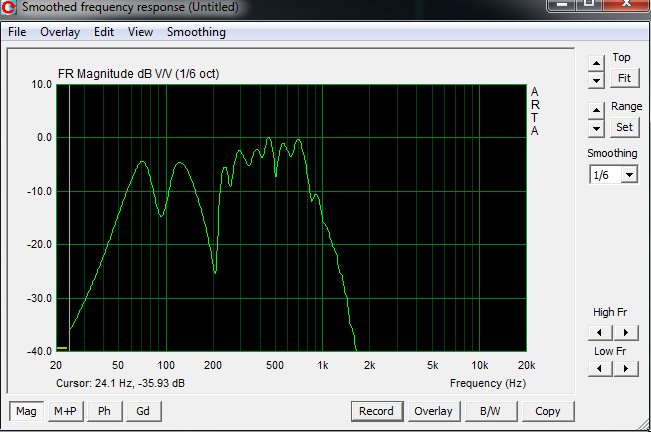The width and height of the screenshot is (651, 432).
Task: Click the Fit button
Action: point(624,78)
